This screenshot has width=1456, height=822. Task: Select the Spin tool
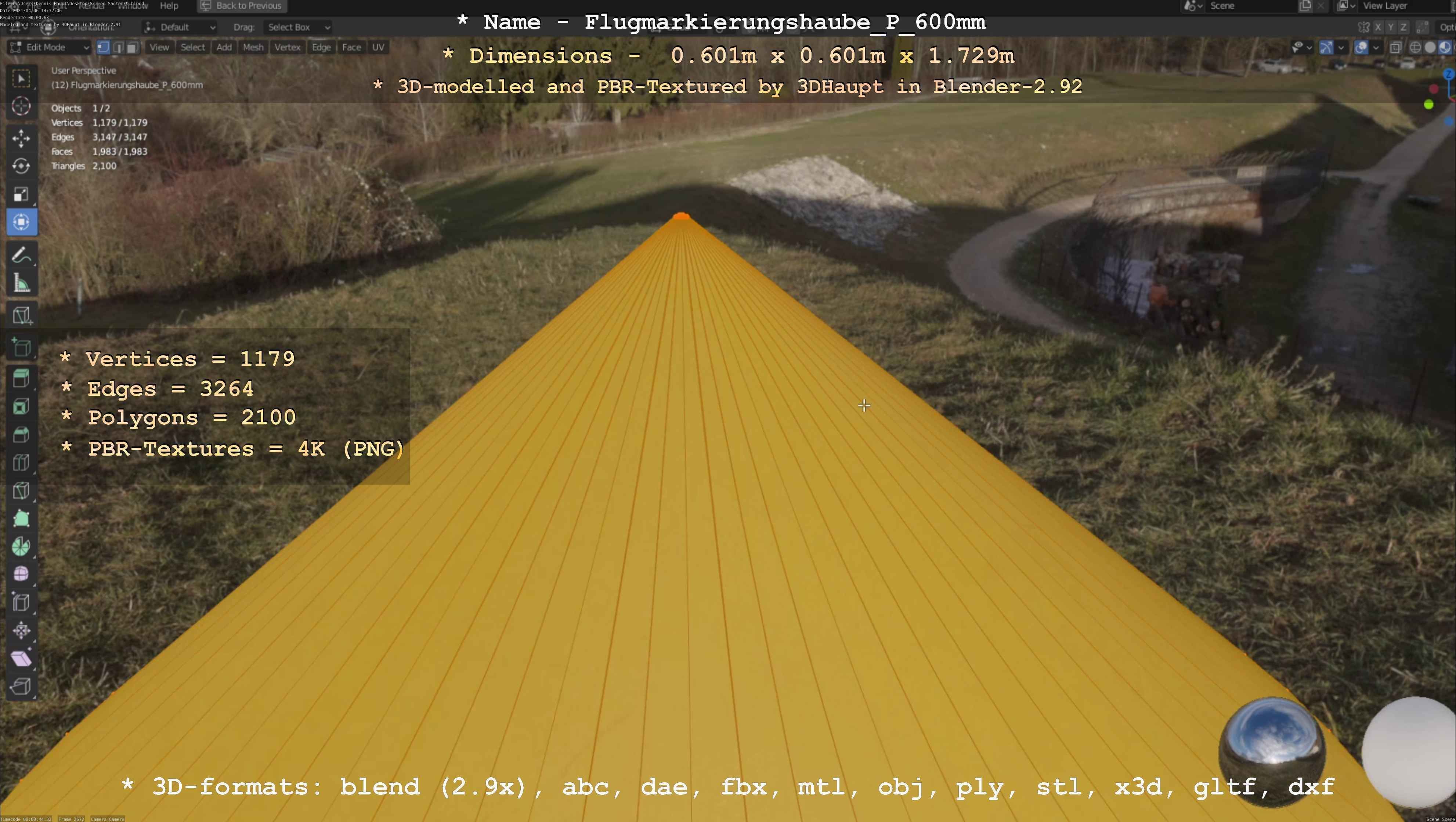point(21,546)
